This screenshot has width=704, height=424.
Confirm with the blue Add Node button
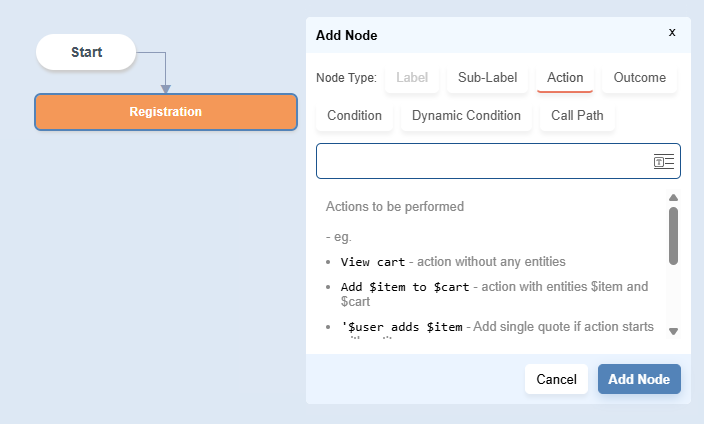click(639, 379)
